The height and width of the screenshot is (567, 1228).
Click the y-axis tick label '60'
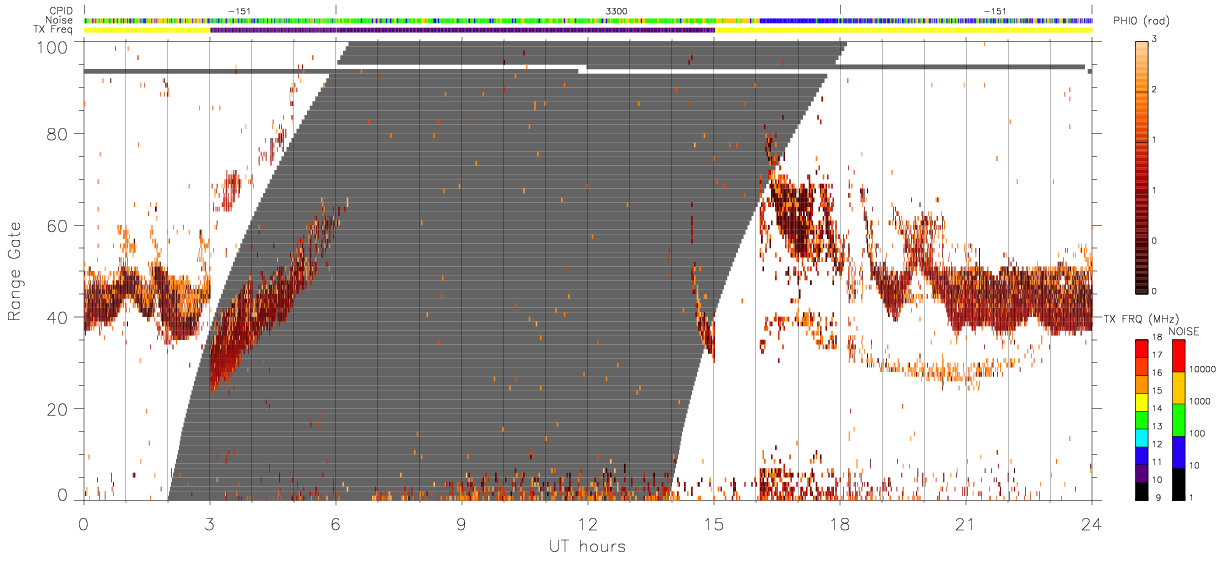(57, 225)
